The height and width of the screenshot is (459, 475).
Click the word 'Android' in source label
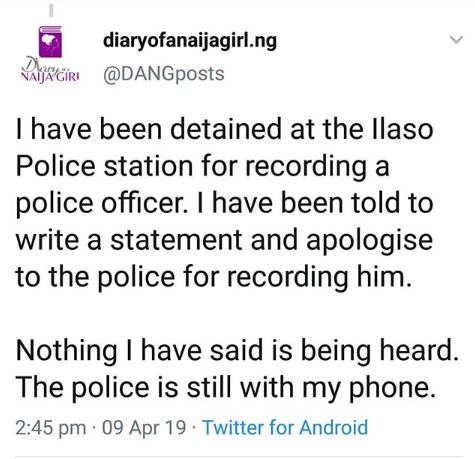point(334,427)
